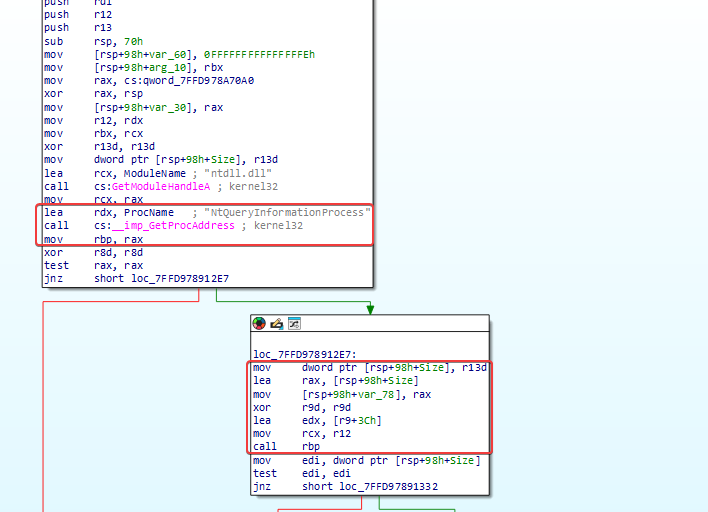Click mov rbx, rcx instruction
708x512 pixels.
(93, 134)
